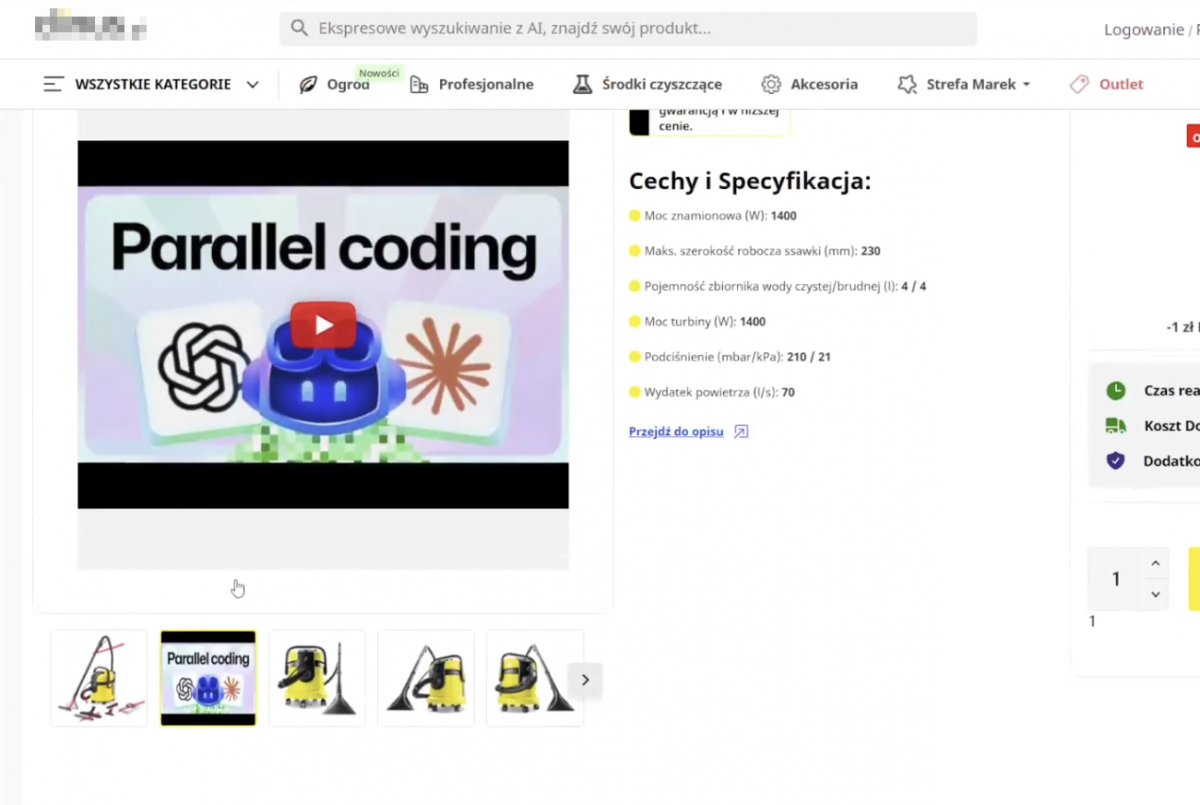Click the Profesjonalne buildings icon
Screen dimensions: 1200x805
click(419, 85)
